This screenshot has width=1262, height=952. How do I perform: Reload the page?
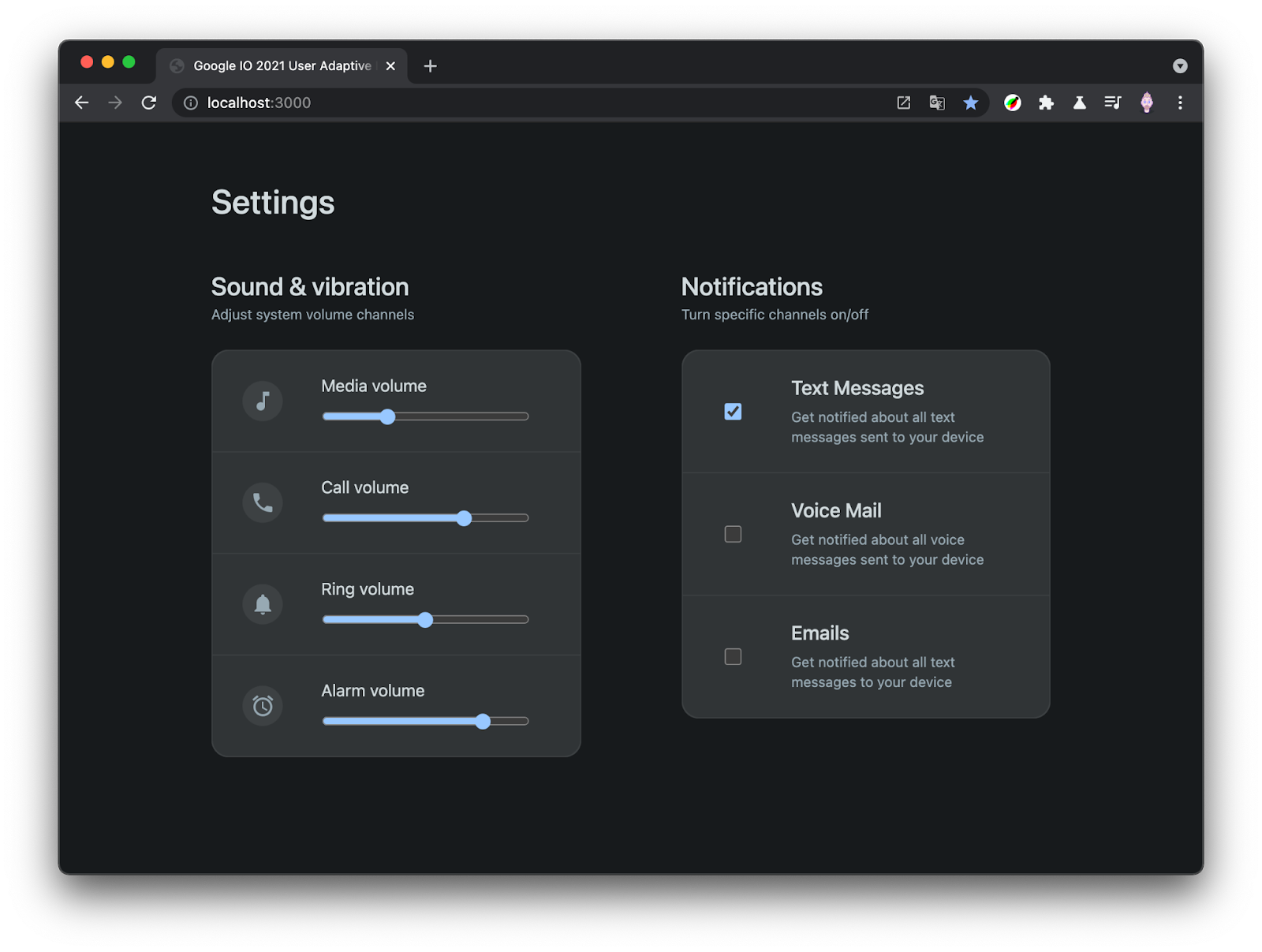(x=149, y=103)
